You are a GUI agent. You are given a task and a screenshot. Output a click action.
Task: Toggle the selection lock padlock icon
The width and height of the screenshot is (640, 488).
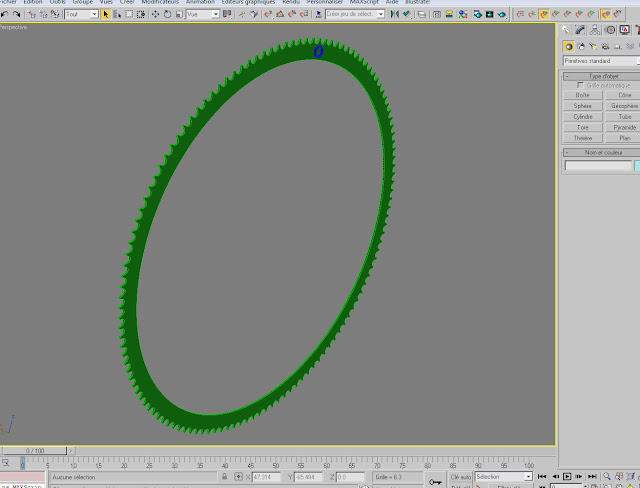(224, 477)
